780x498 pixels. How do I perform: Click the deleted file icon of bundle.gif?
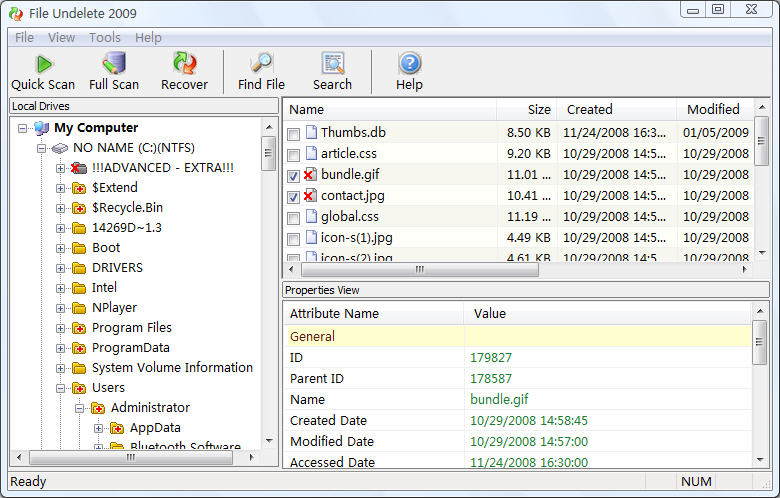pyautogui.click(x=310, y=174)
